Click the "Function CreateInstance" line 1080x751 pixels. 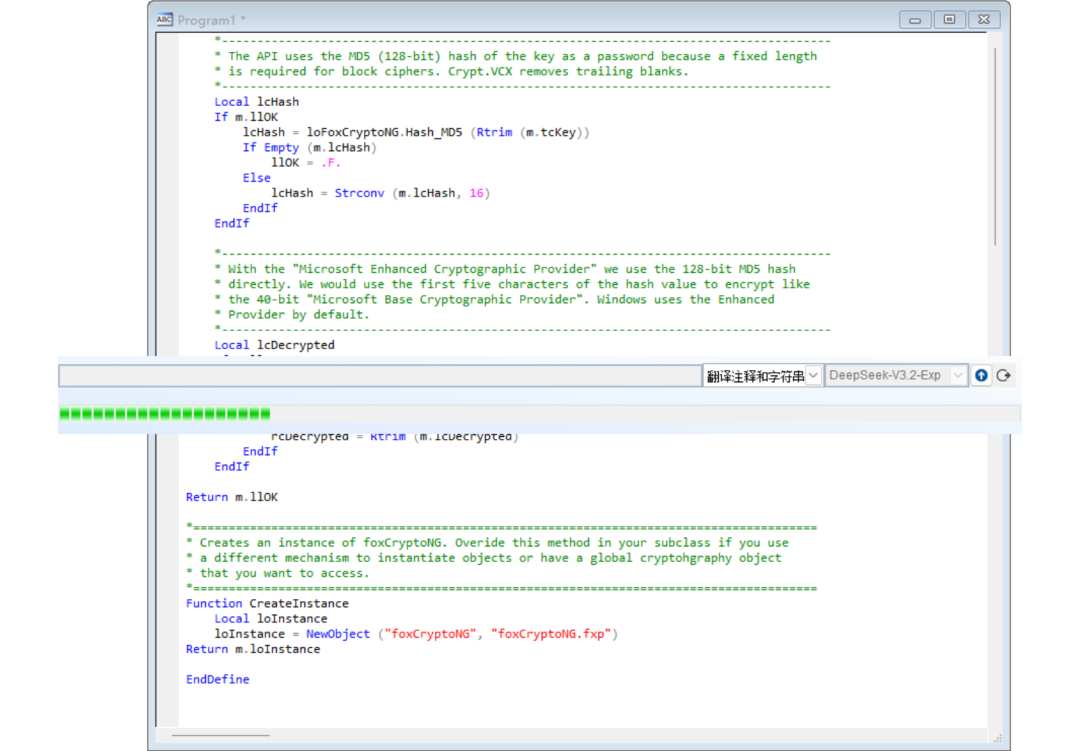267,603
